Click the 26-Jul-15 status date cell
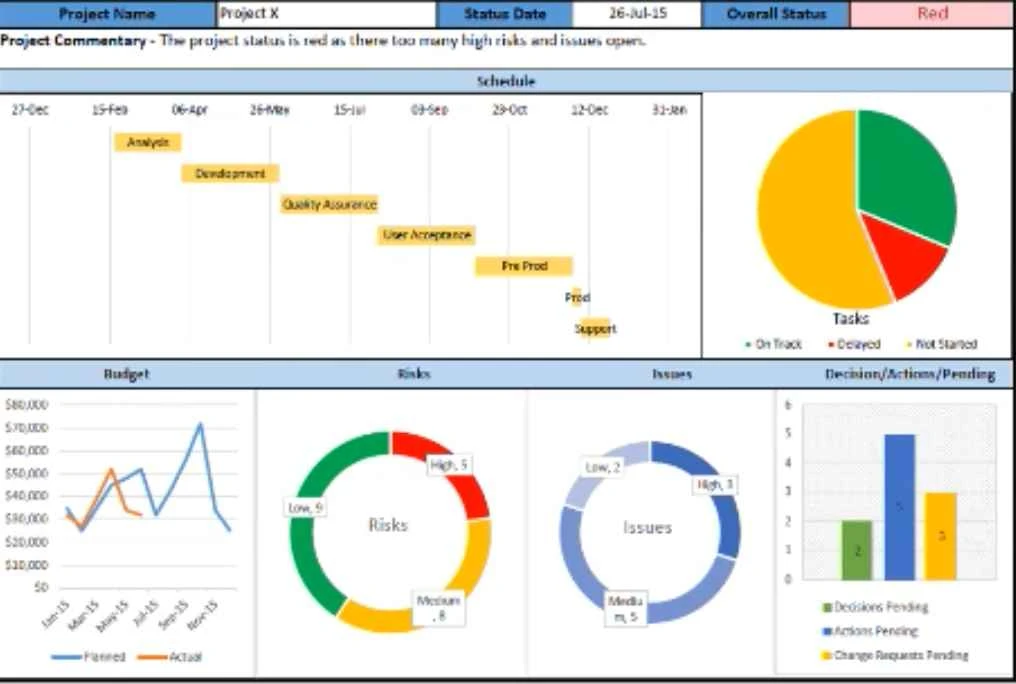 637,14
